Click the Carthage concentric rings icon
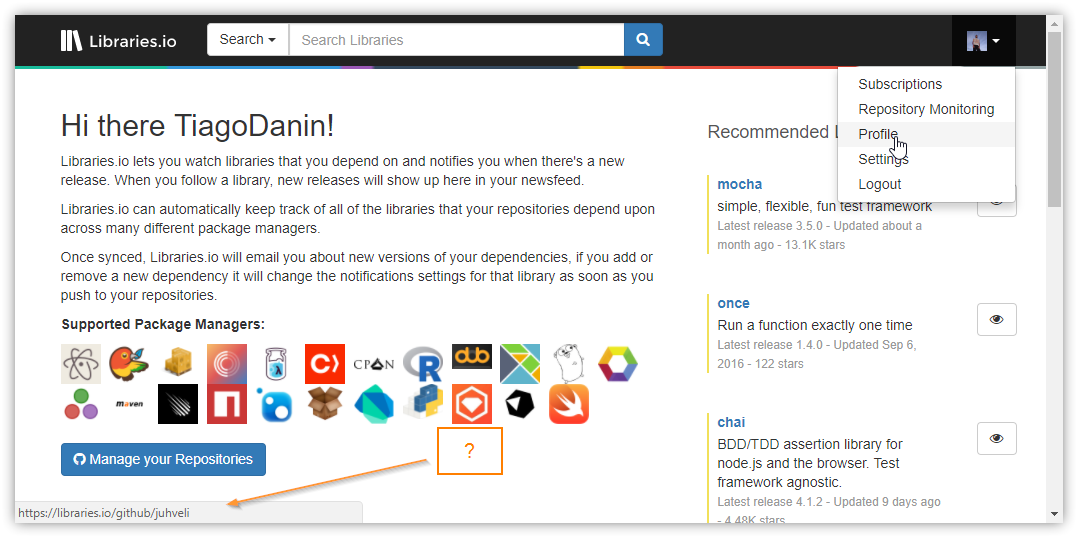Image resolution: width=1078 pixels, height=538 pixels. [227, 363]
